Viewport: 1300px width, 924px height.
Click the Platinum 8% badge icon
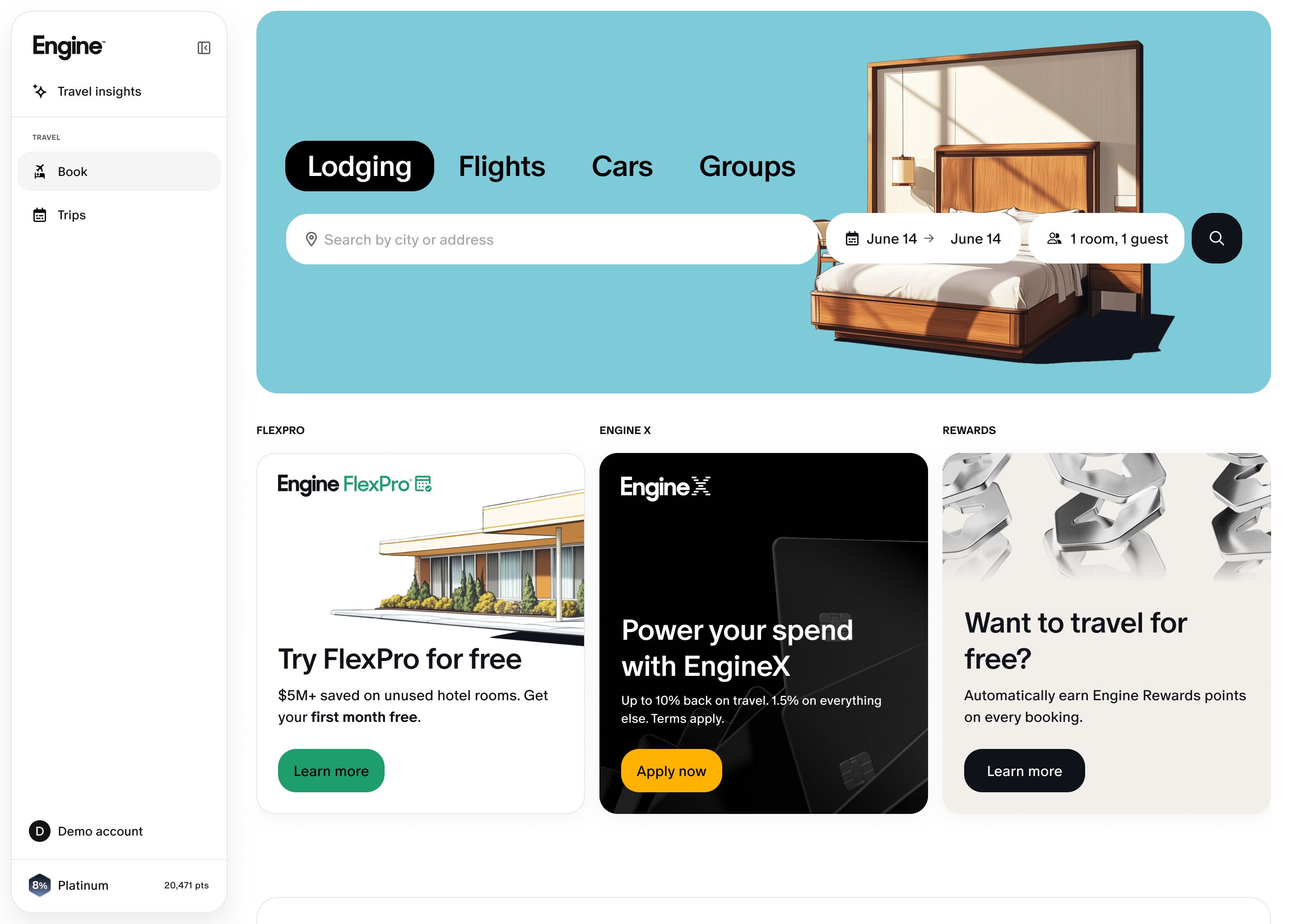click(x=40, y=885)
